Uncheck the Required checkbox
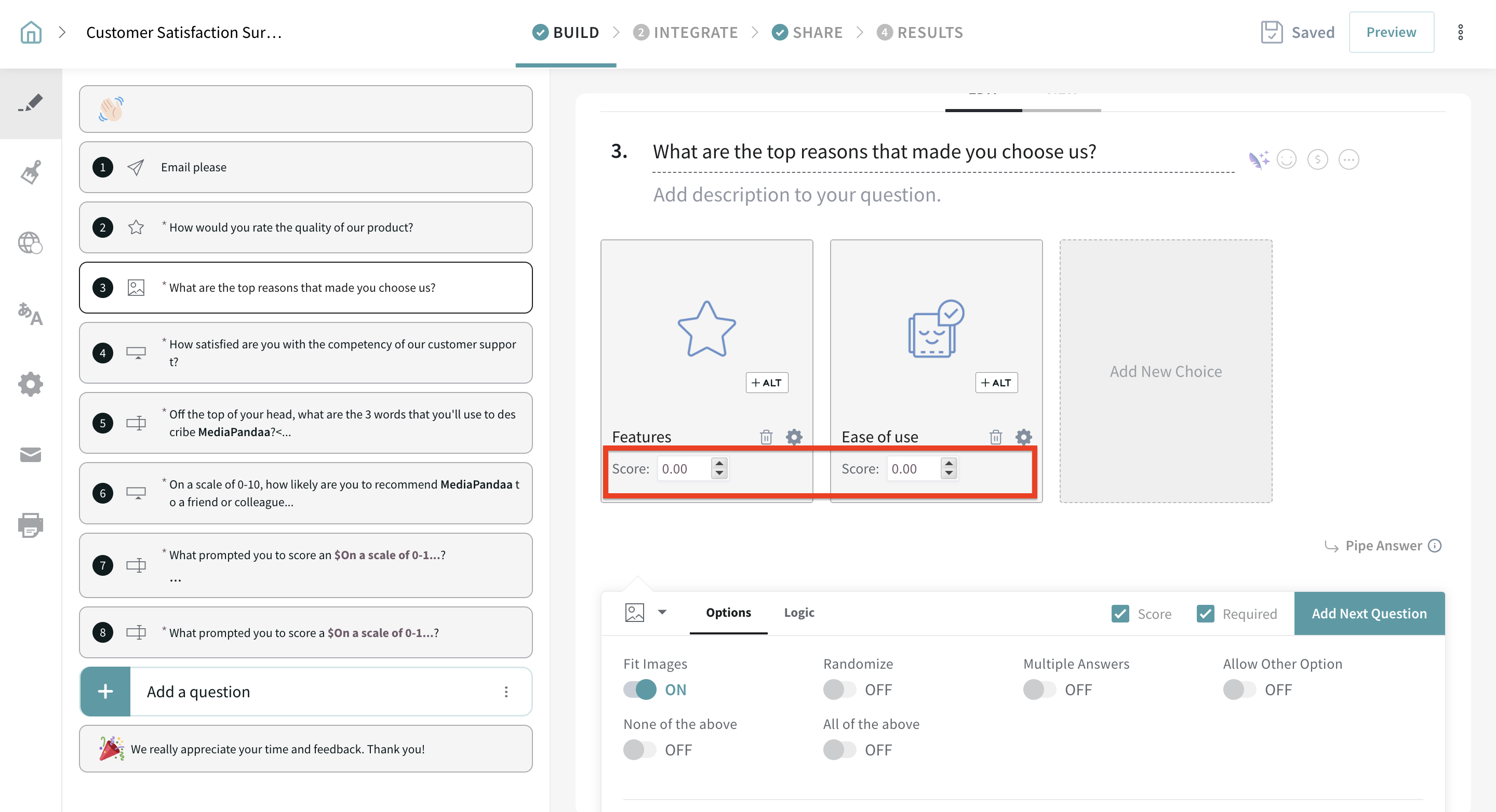 [1205, 614]
